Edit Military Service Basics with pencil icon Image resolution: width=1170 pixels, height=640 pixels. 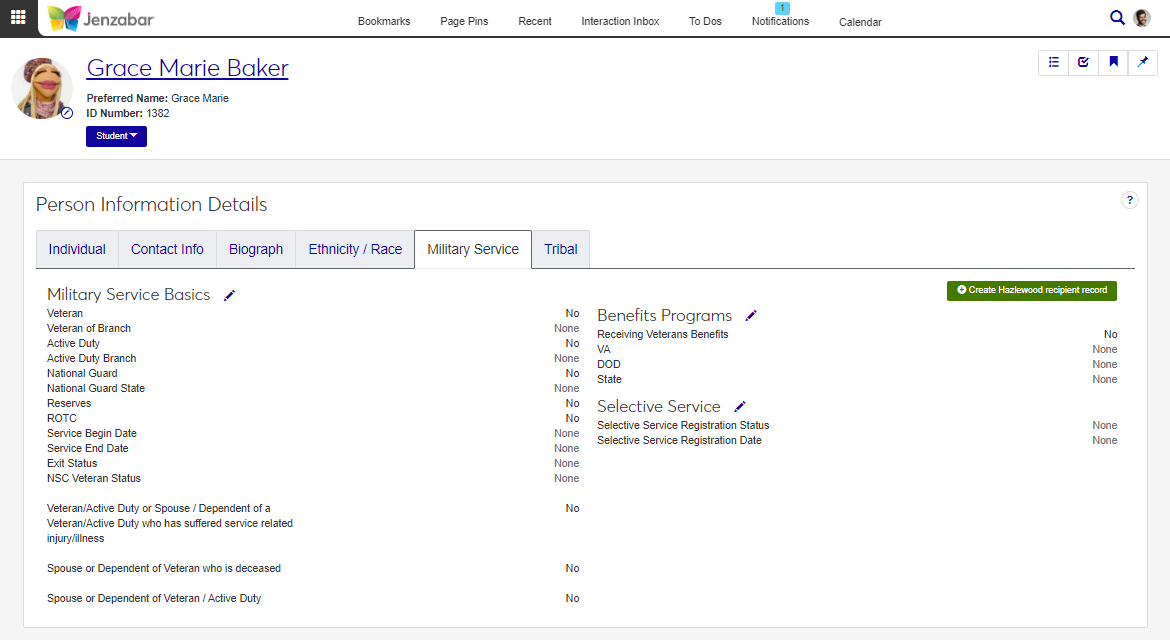pyautogui.click(x=230, y=295)
